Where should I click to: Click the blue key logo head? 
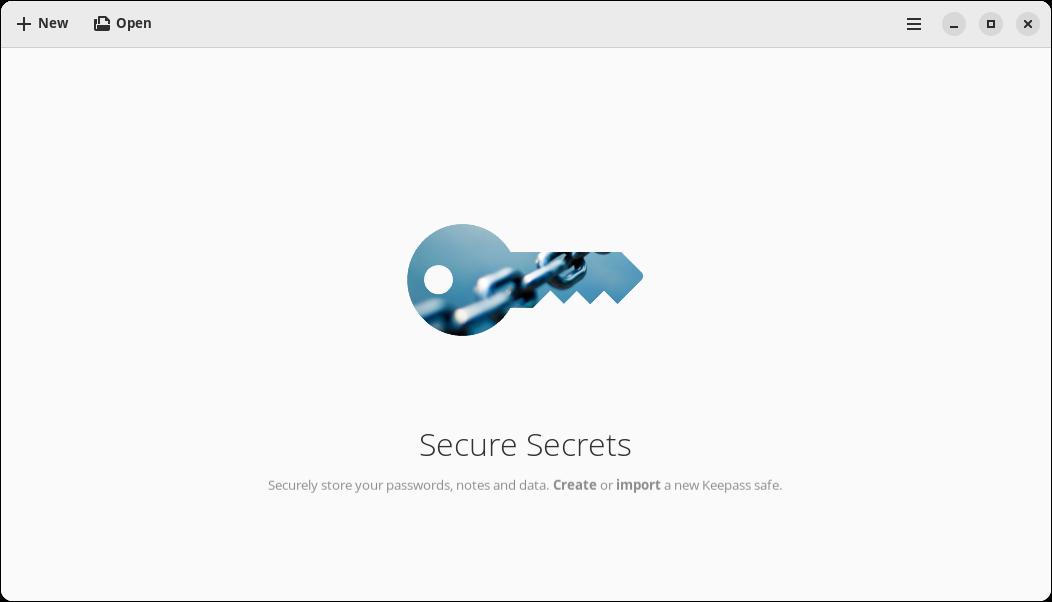[x=462, y=280]
